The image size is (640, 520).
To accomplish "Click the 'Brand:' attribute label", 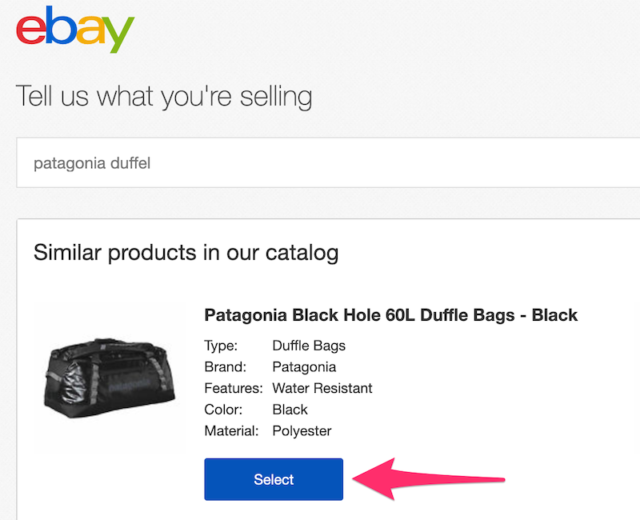I will coord(224,367).
